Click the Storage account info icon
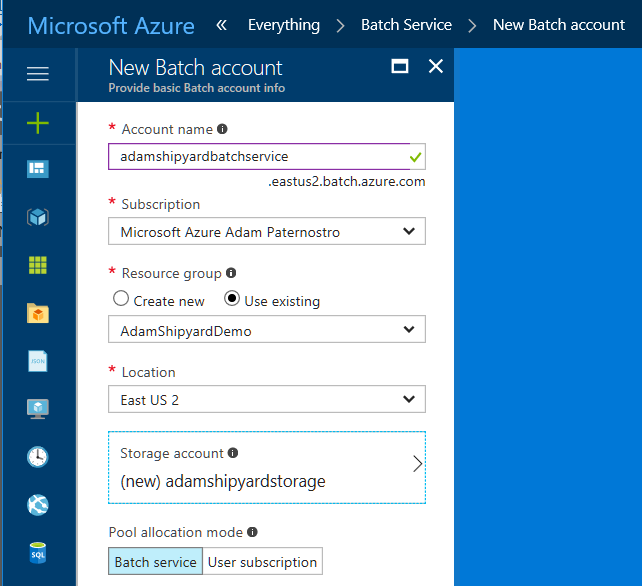642x586 pixels. [233, 453]
